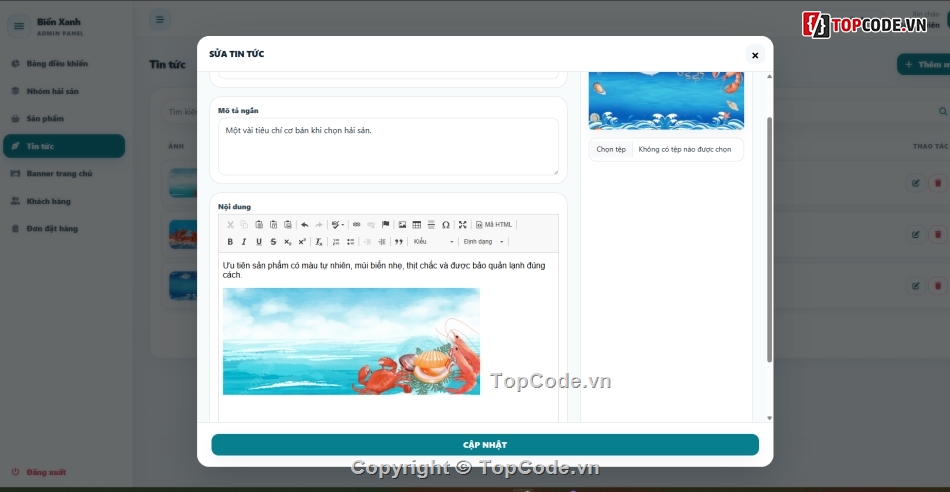This screenshot has height=492, width=950.
Task: Toggle block quote formatting
Action: tap(399, 242)
